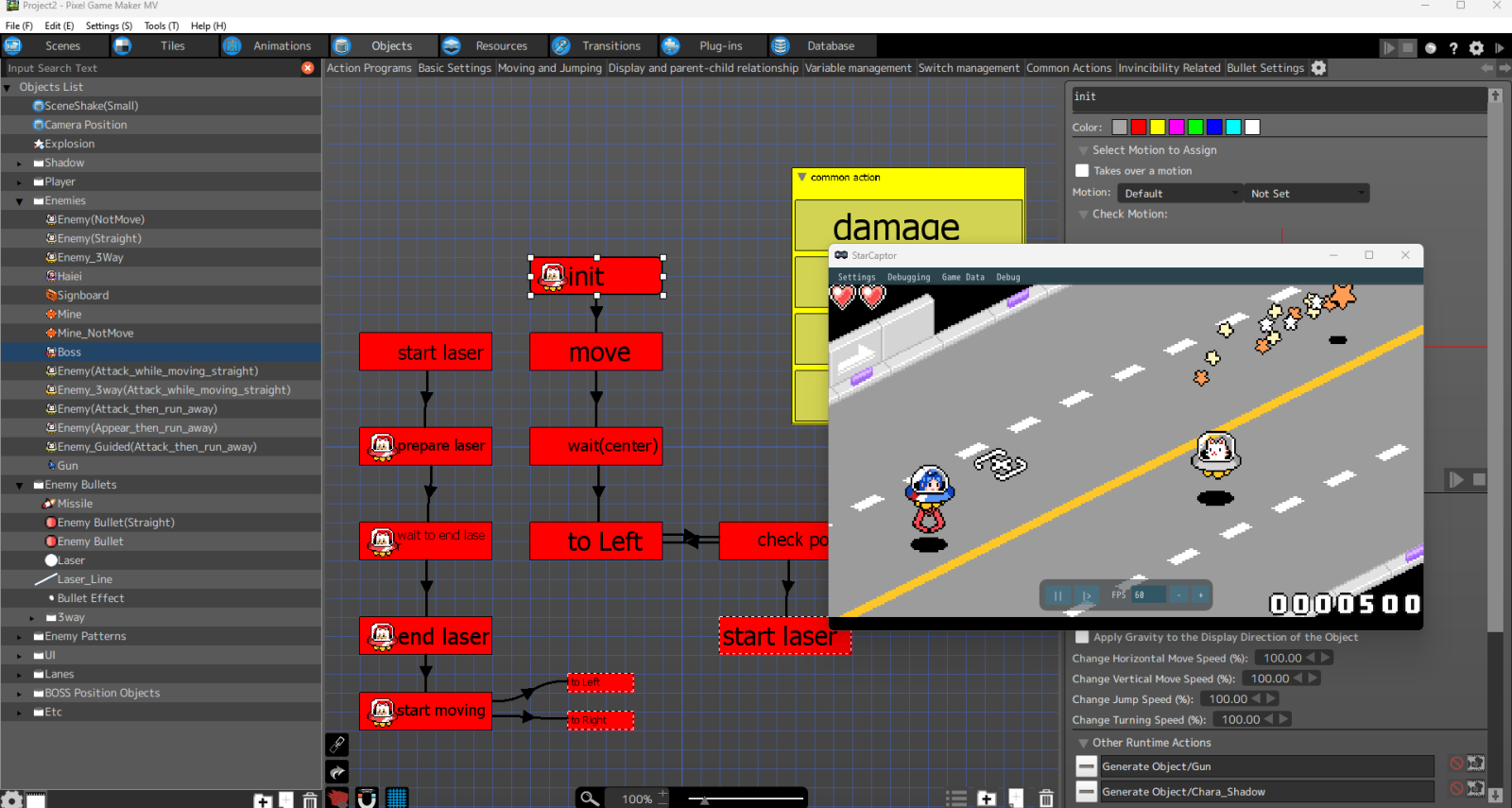Delete selected object with trash icon

pos(310,800)
